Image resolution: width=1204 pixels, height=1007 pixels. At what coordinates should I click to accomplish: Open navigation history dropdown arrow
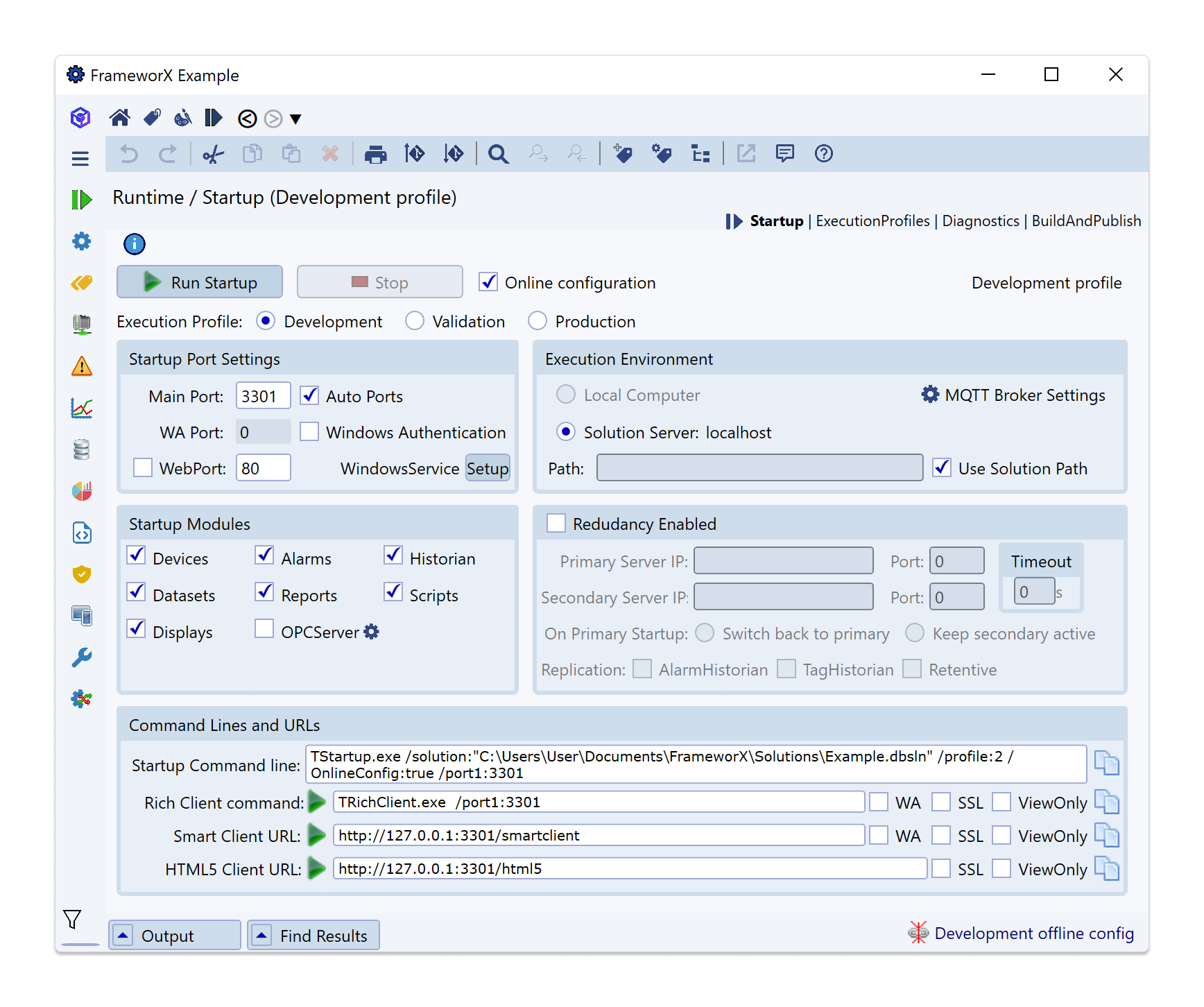pos(295,119)
